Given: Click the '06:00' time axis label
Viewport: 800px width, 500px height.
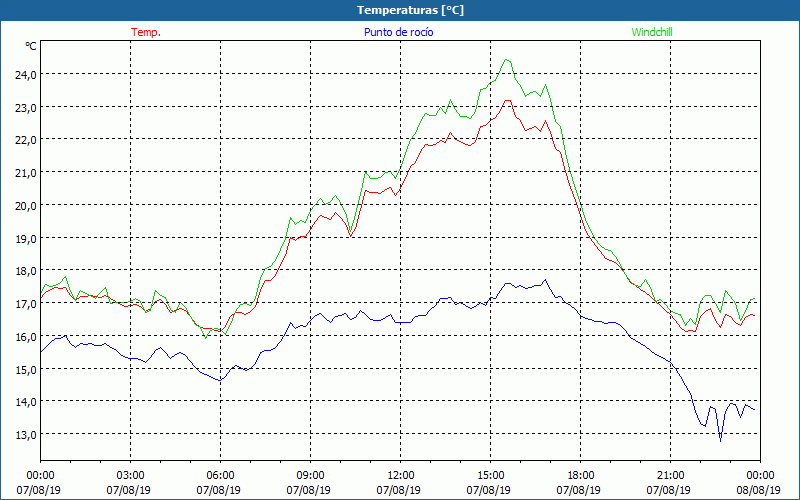Looking at the screenshot, I should [218, 476].
